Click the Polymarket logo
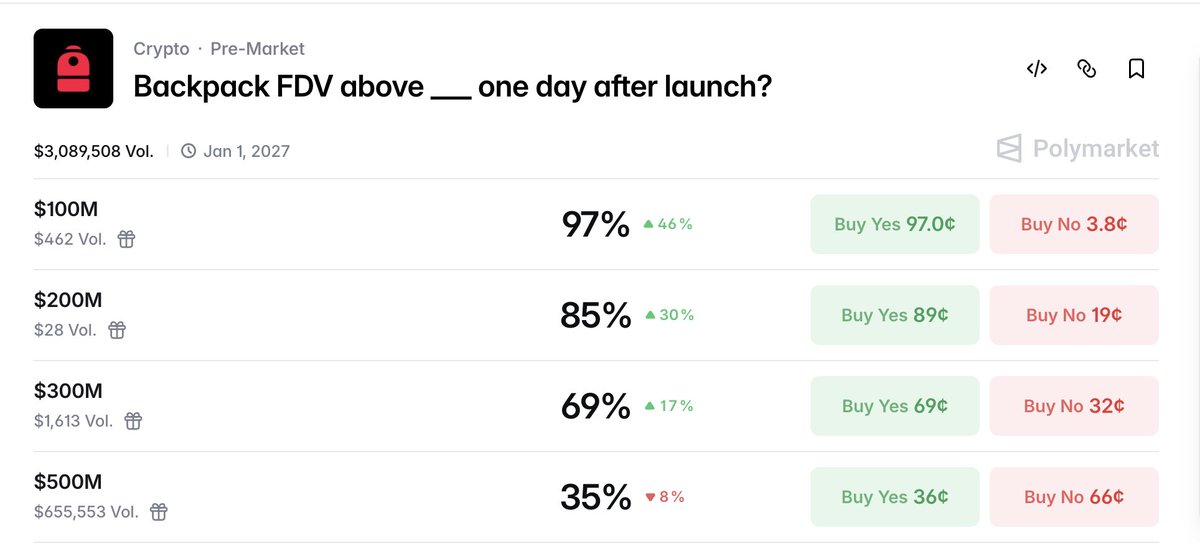 [x=1078, y=149]
